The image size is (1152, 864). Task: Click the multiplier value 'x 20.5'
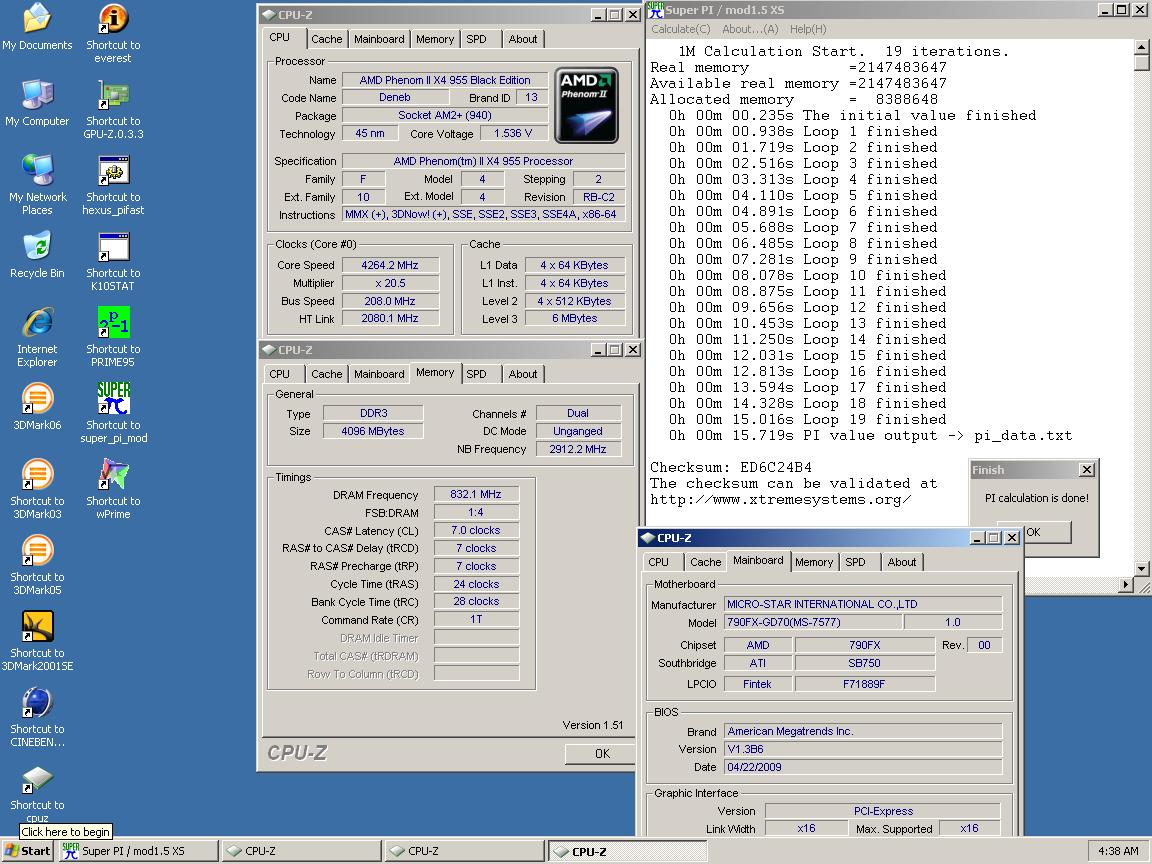(389, 283)
